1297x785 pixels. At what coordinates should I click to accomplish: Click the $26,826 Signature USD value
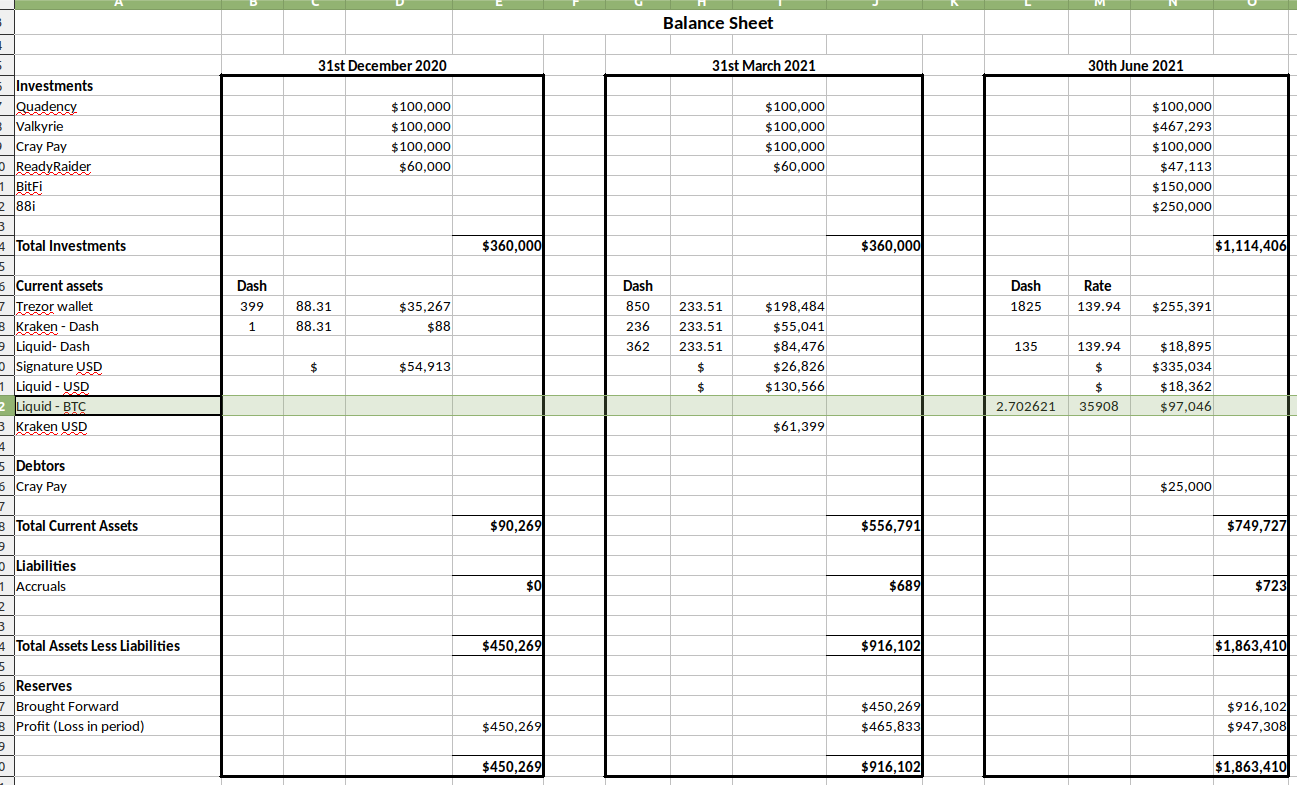(x=799, y=366)
